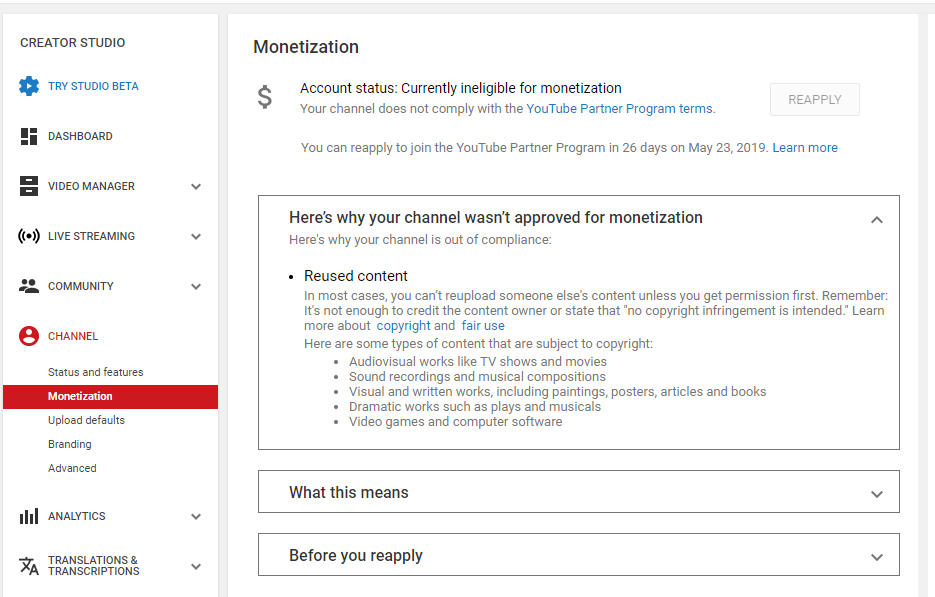Open the copyright link
The height and width of the screenshot is (597, 935).
coord(403,326)
